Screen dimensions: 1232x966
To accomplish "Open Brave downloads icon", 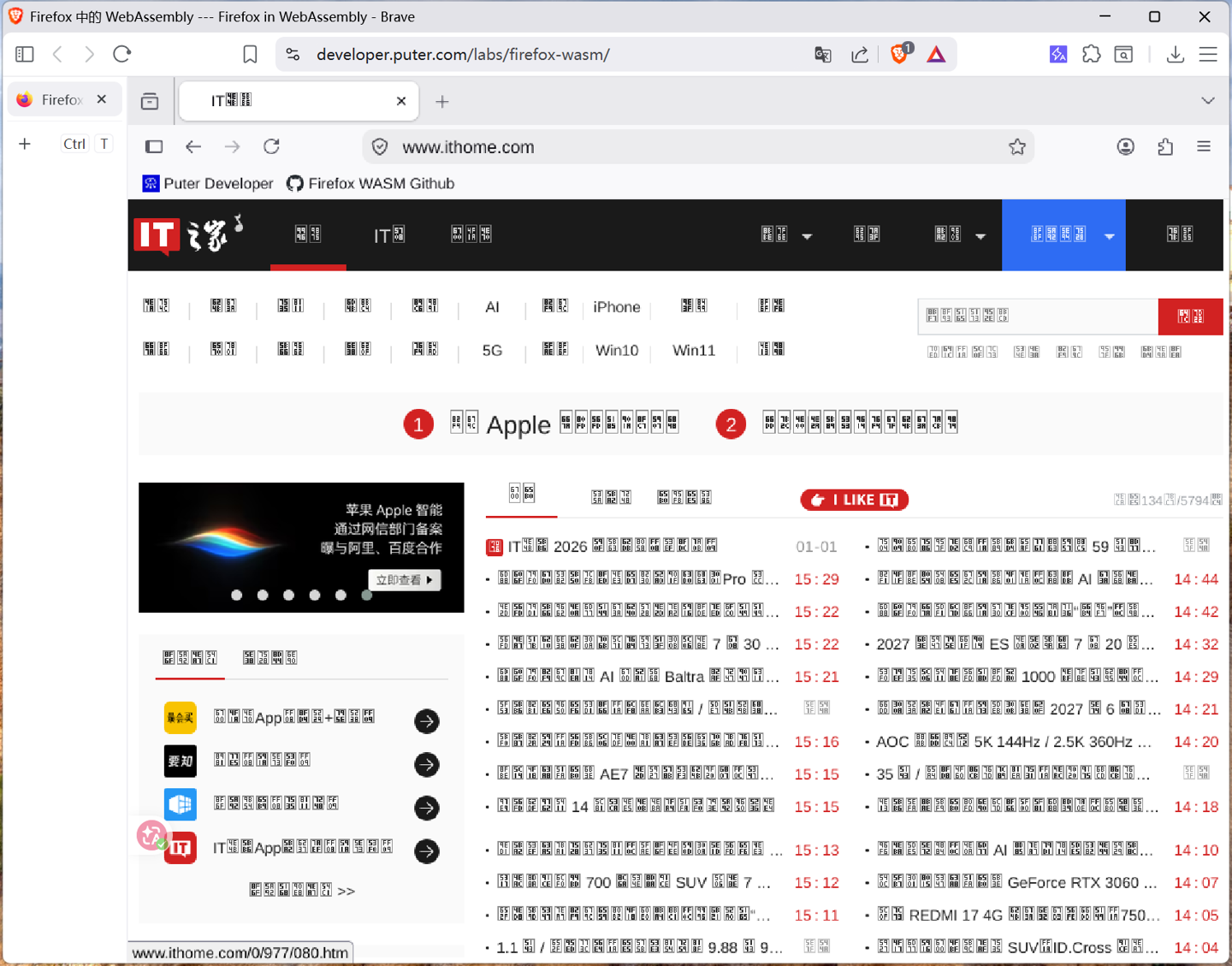I will point(1176,55).
